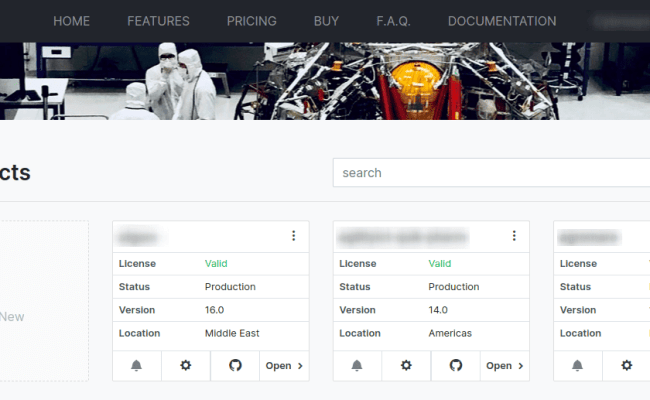Open the F.A.Q. page
Viewport: 650px width, 400px height.
[x=393, y=21]
